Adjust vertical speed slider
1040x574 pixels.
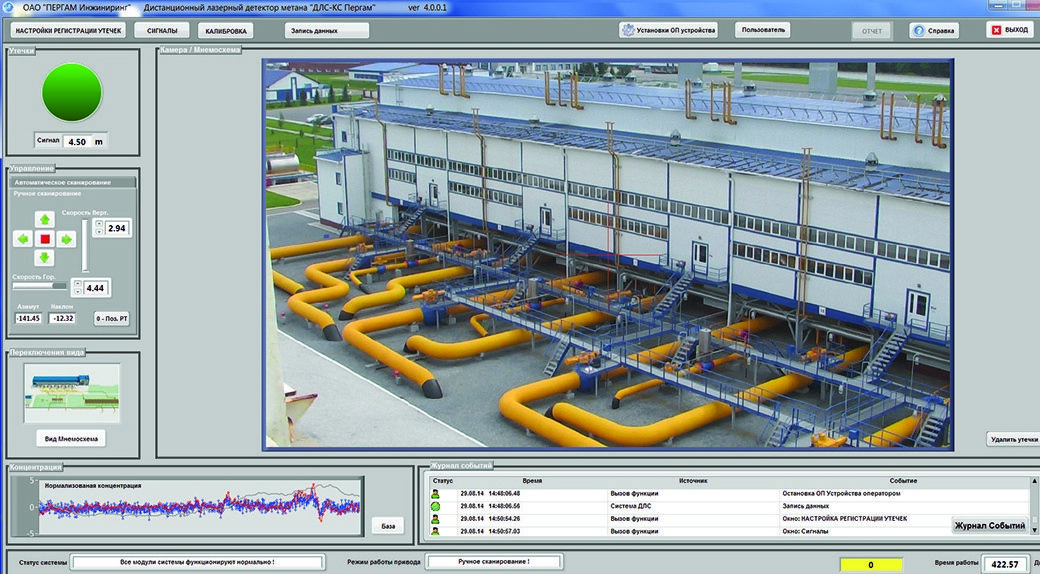85,246
